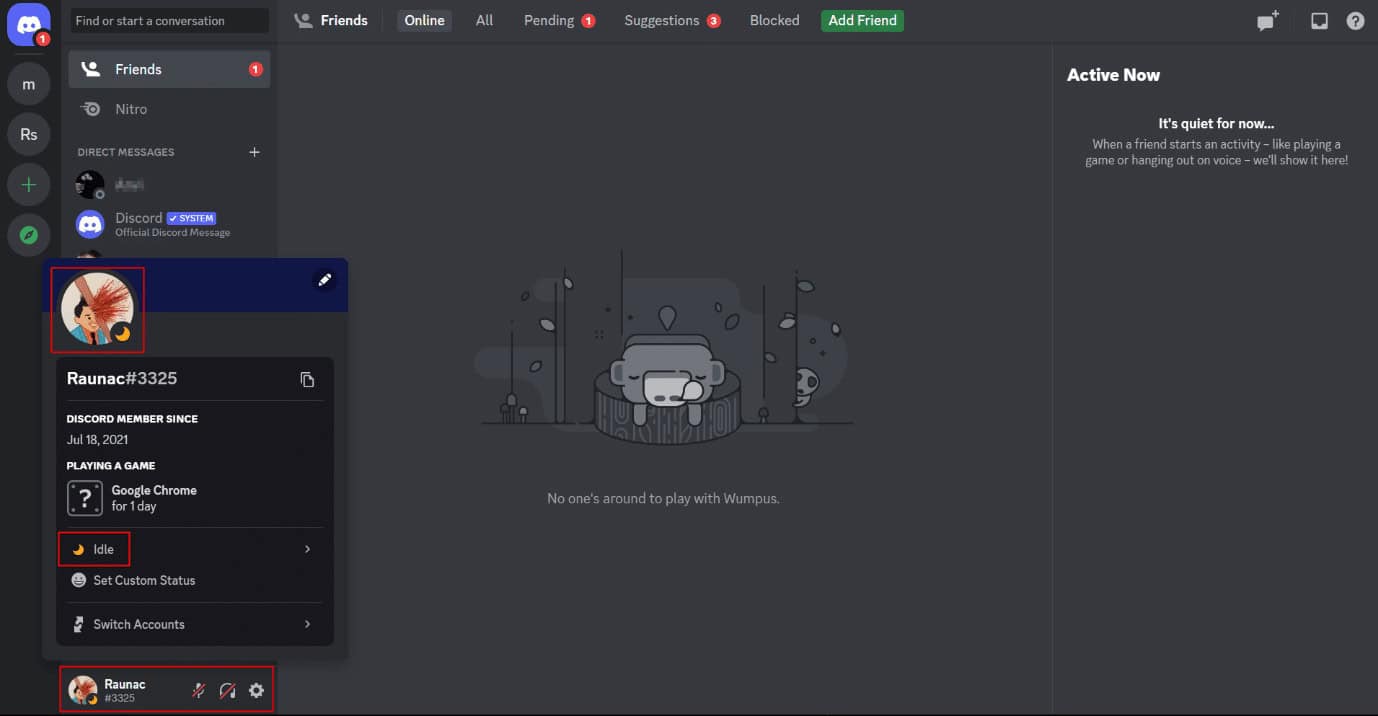Click the Add Friend button
This screenshot has height=716, width=1378.
[861, 20]
